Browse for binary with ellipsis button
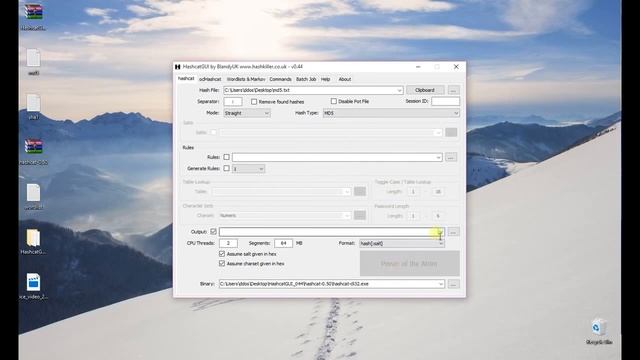 coord(453,284)
